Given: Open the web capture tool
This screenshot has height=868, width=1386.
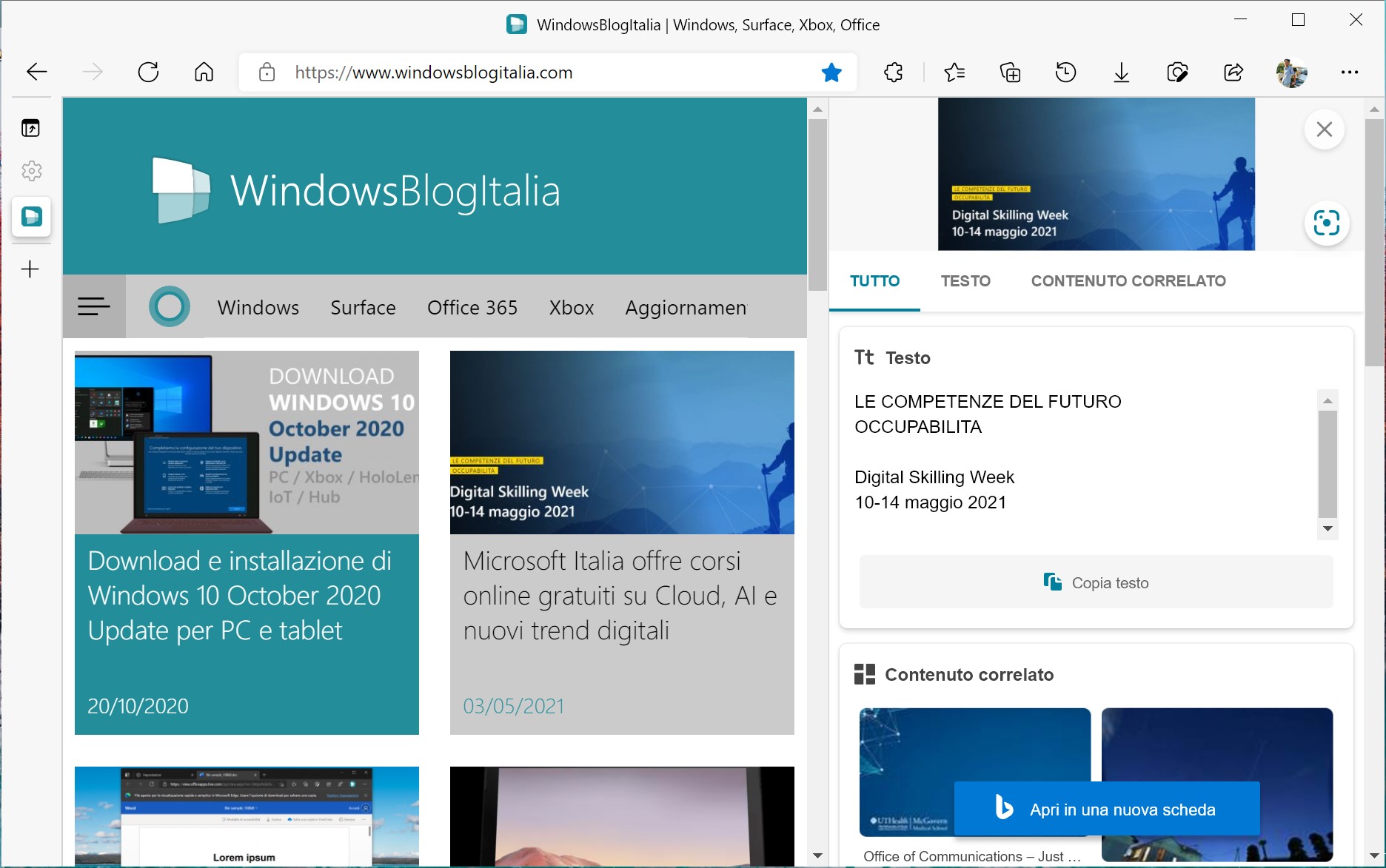Looking at the screenshot, I should coord(1177,73).
